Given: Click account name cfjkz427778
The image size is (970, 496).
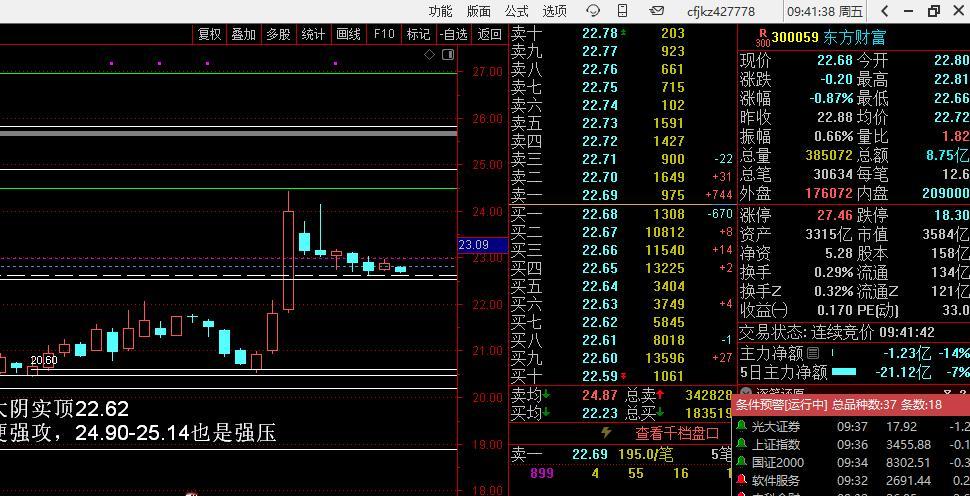Looking at the screenshot, I should (721, 12).
